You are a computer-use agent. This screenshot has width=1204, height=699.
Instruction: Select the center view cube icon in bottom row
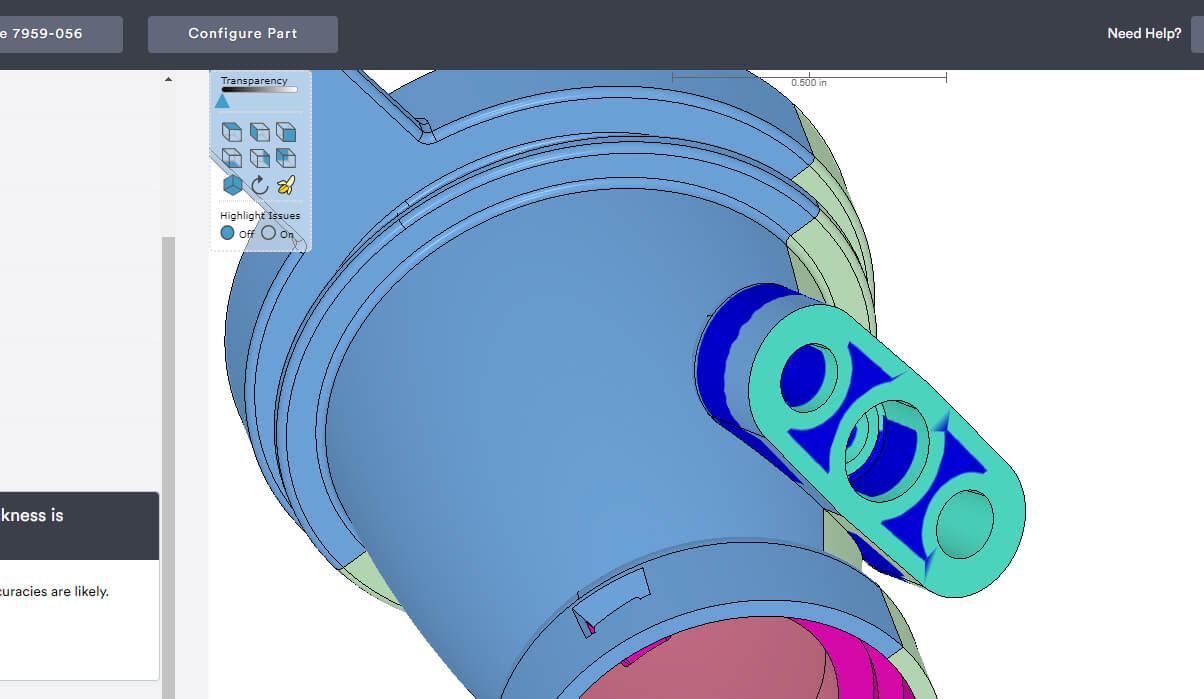point(258,157)
